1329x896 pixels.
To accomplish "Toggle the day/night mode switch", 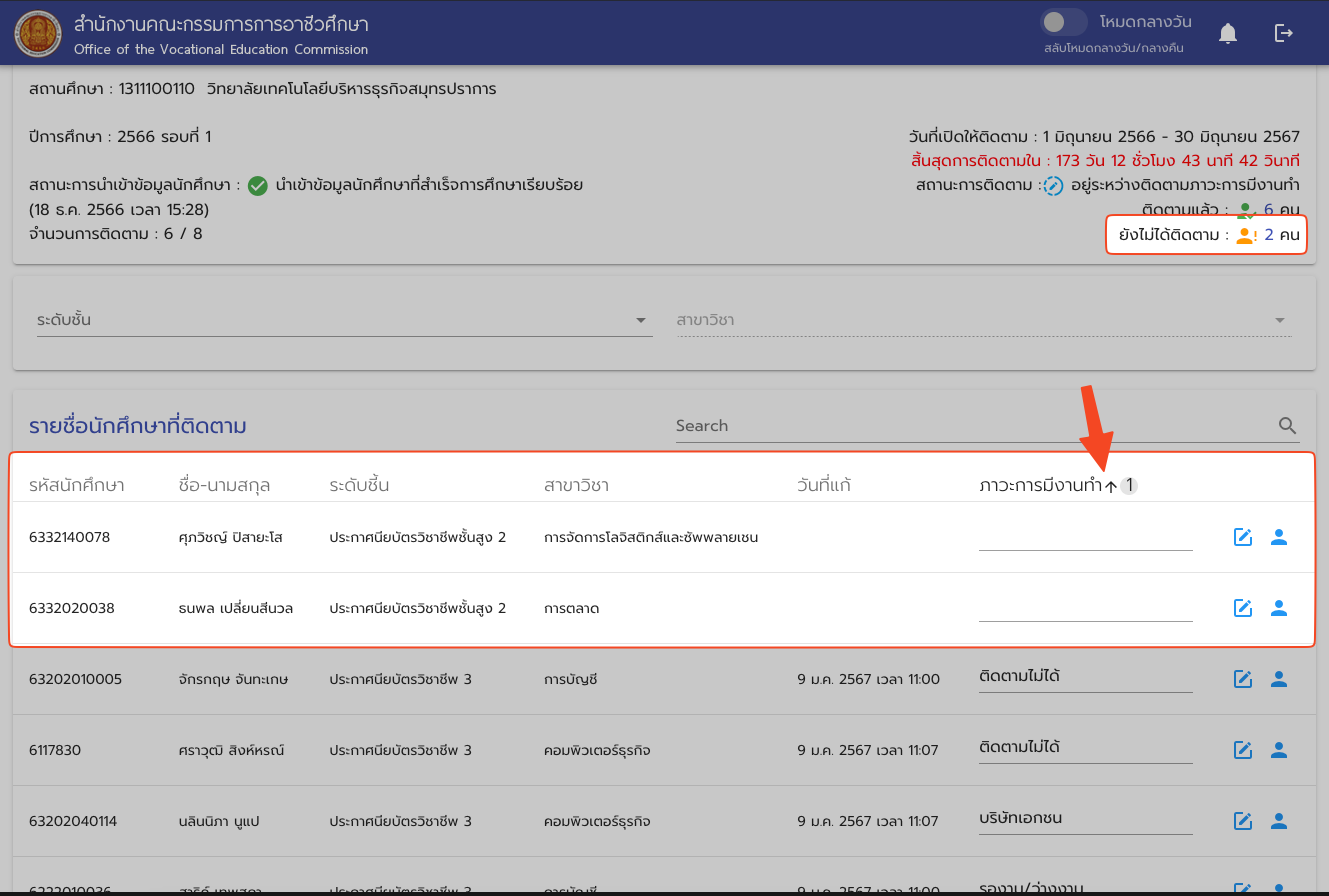I will (x=1063, y=22).
